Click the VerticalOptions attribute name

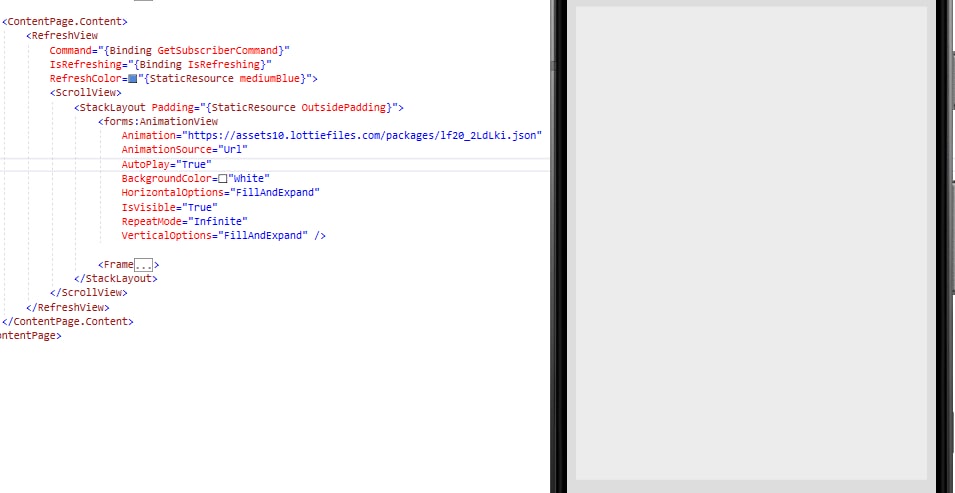pyautogui.click(x=167, y=235)
